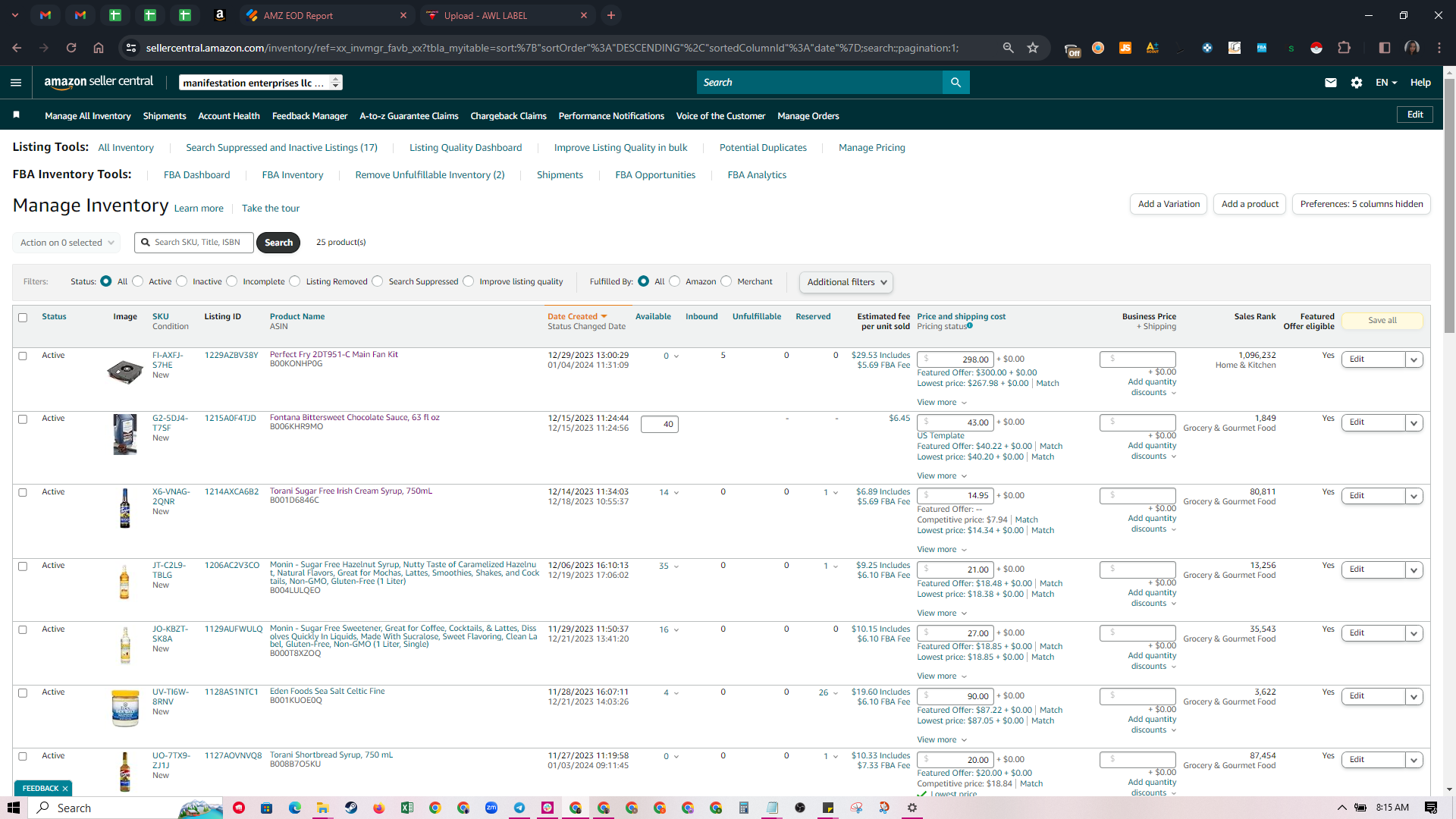Open Feedback Manager menu item

tap(309, 116)
